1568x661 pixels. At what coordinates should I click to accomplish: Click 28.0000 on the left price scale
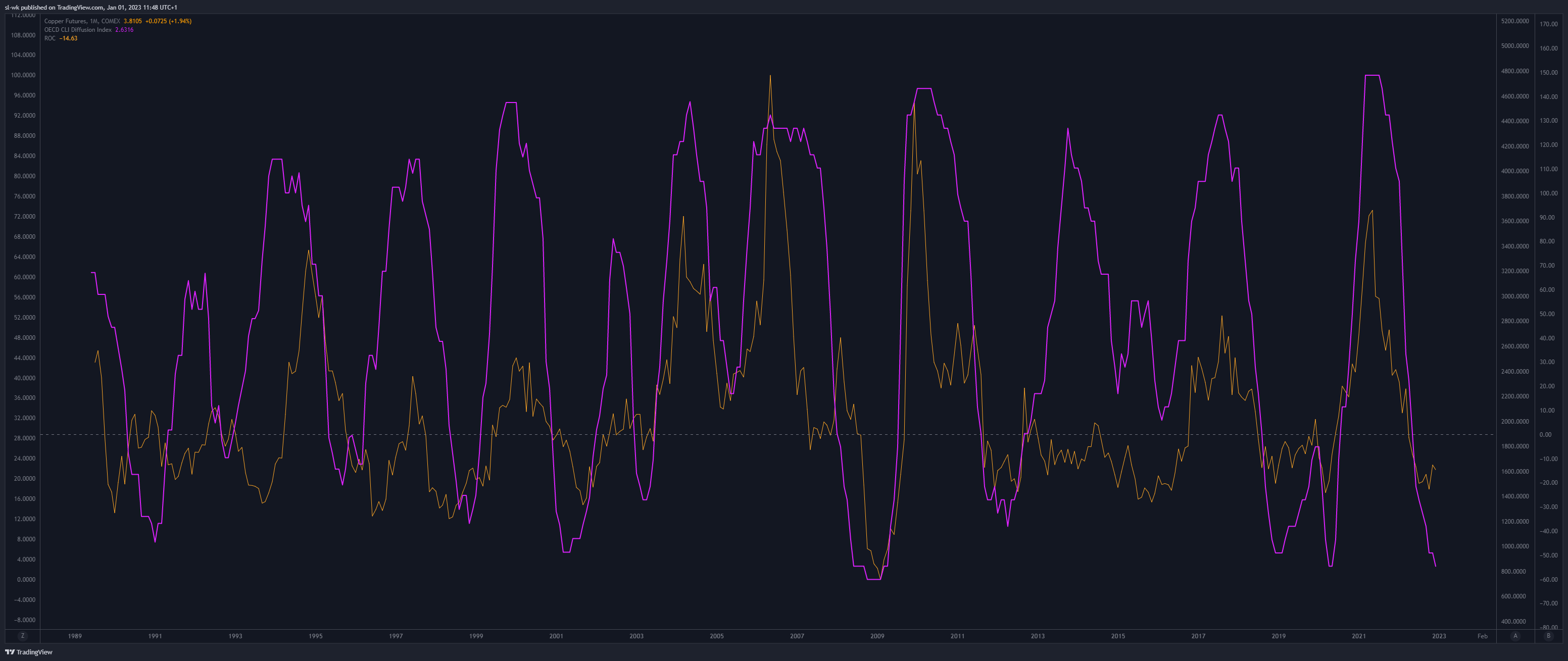24,438
